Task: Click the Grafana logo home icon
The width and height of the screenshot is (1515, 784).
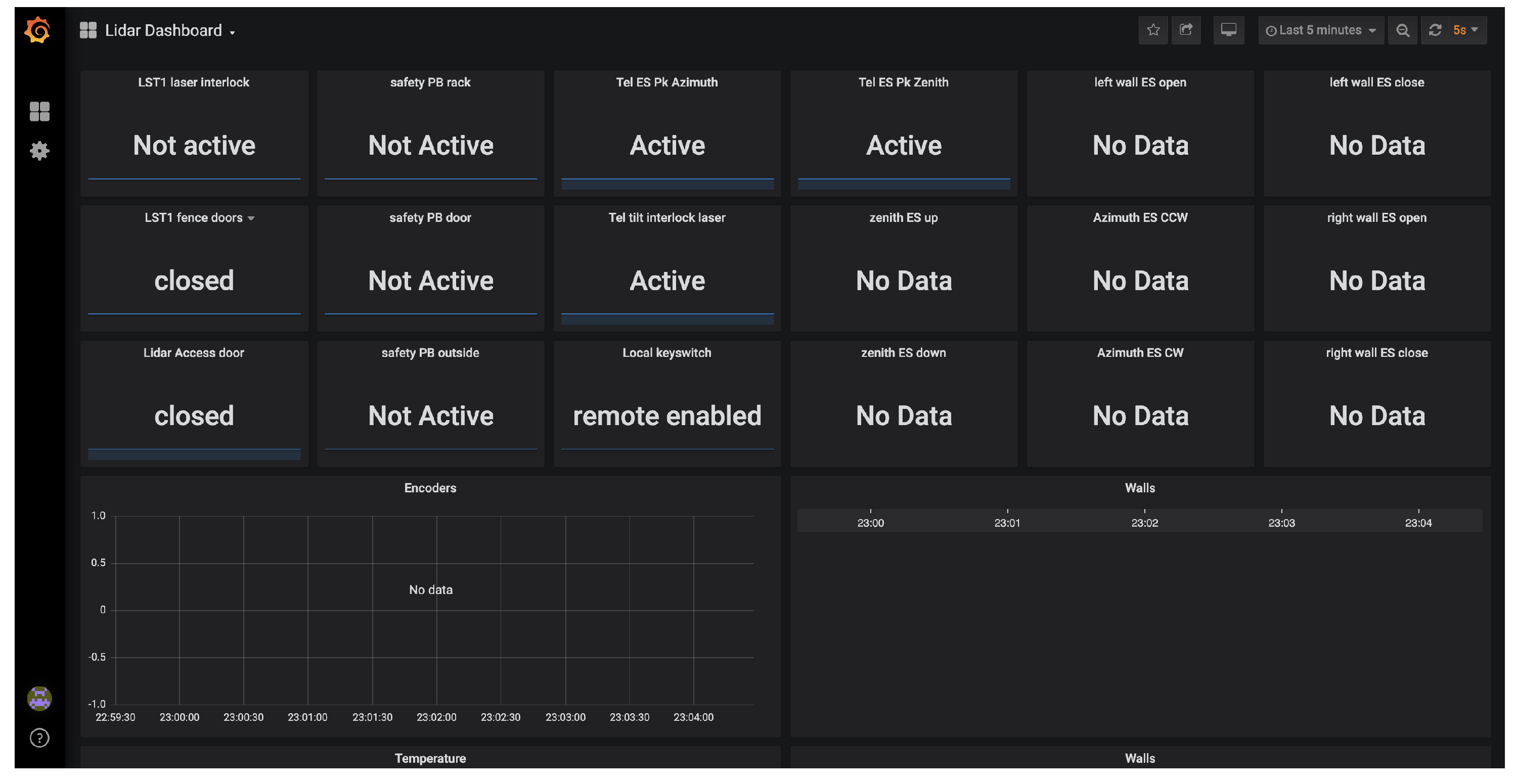Action: coord(38,29)
